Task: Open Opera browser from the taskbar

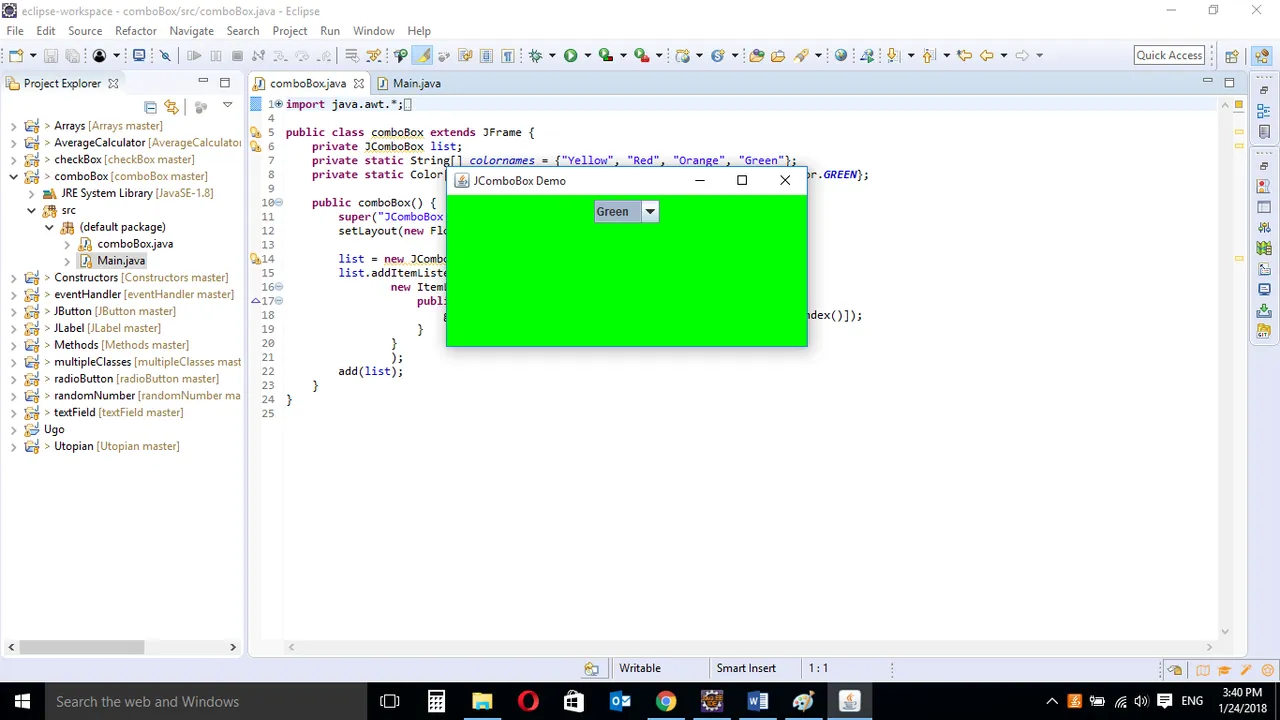Action: [528, 701]
